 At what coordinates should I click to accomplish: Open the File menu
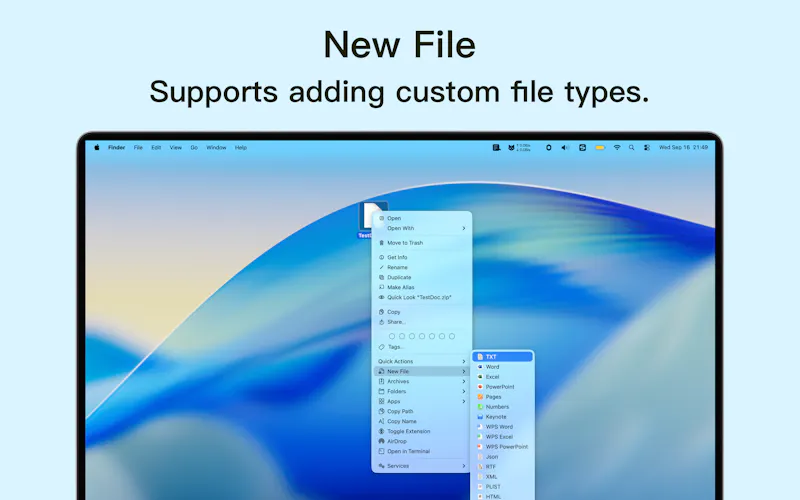coord(138,147)
